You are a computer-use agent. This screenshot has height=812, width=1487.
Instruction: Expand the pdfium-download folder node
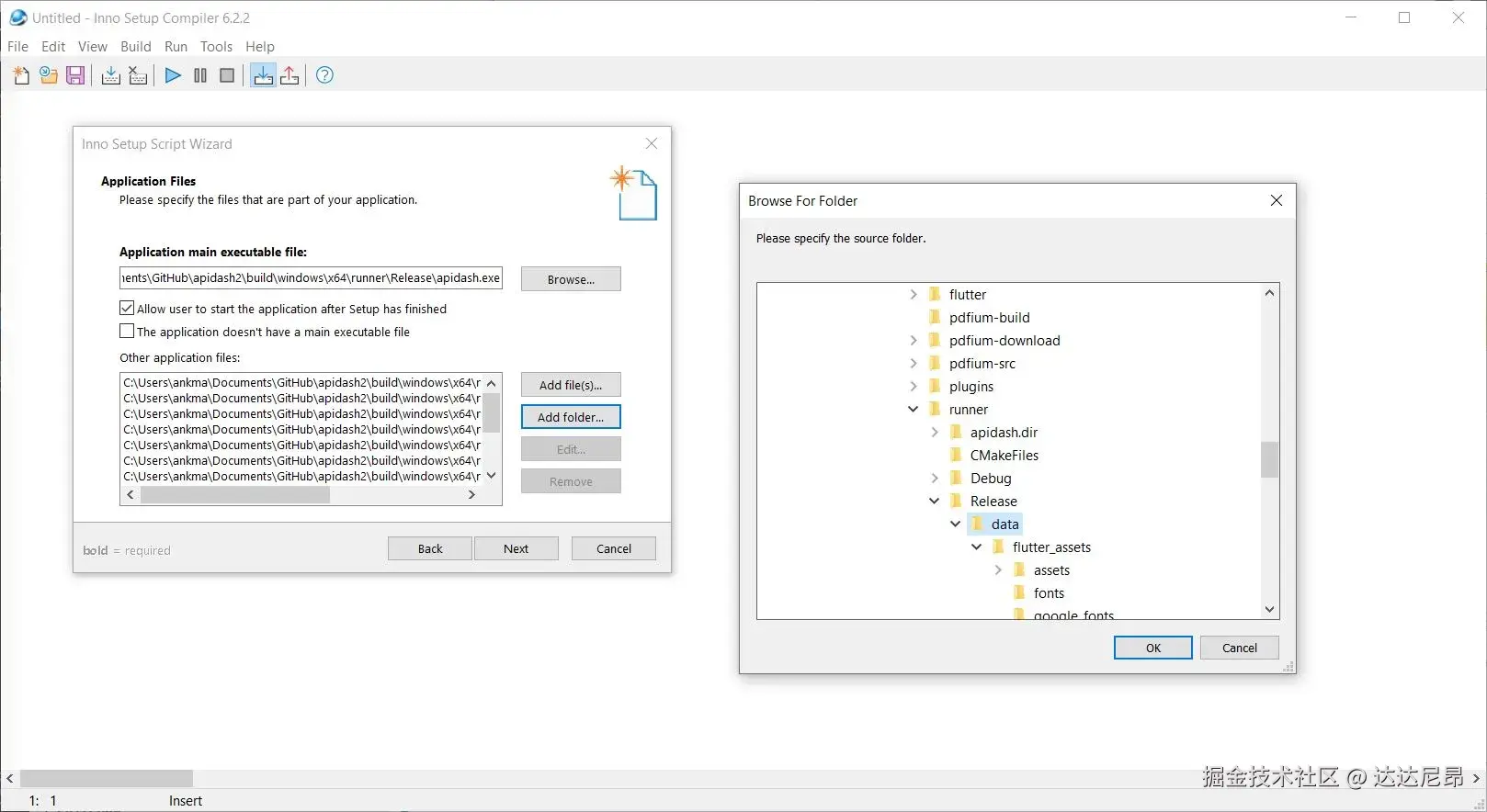(x=913, y=340)
